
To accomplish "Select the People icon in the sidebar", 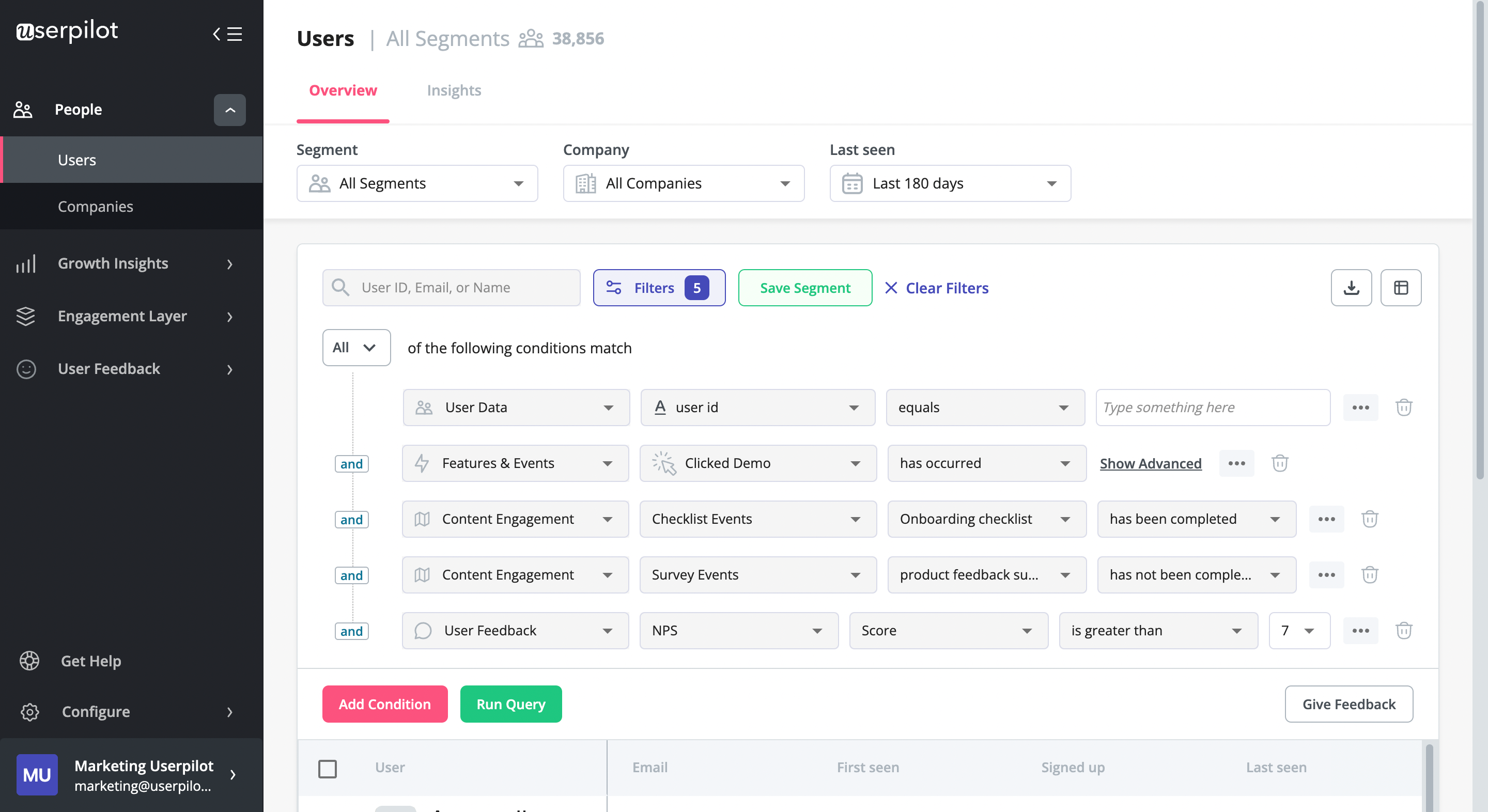I will [23, 109].
